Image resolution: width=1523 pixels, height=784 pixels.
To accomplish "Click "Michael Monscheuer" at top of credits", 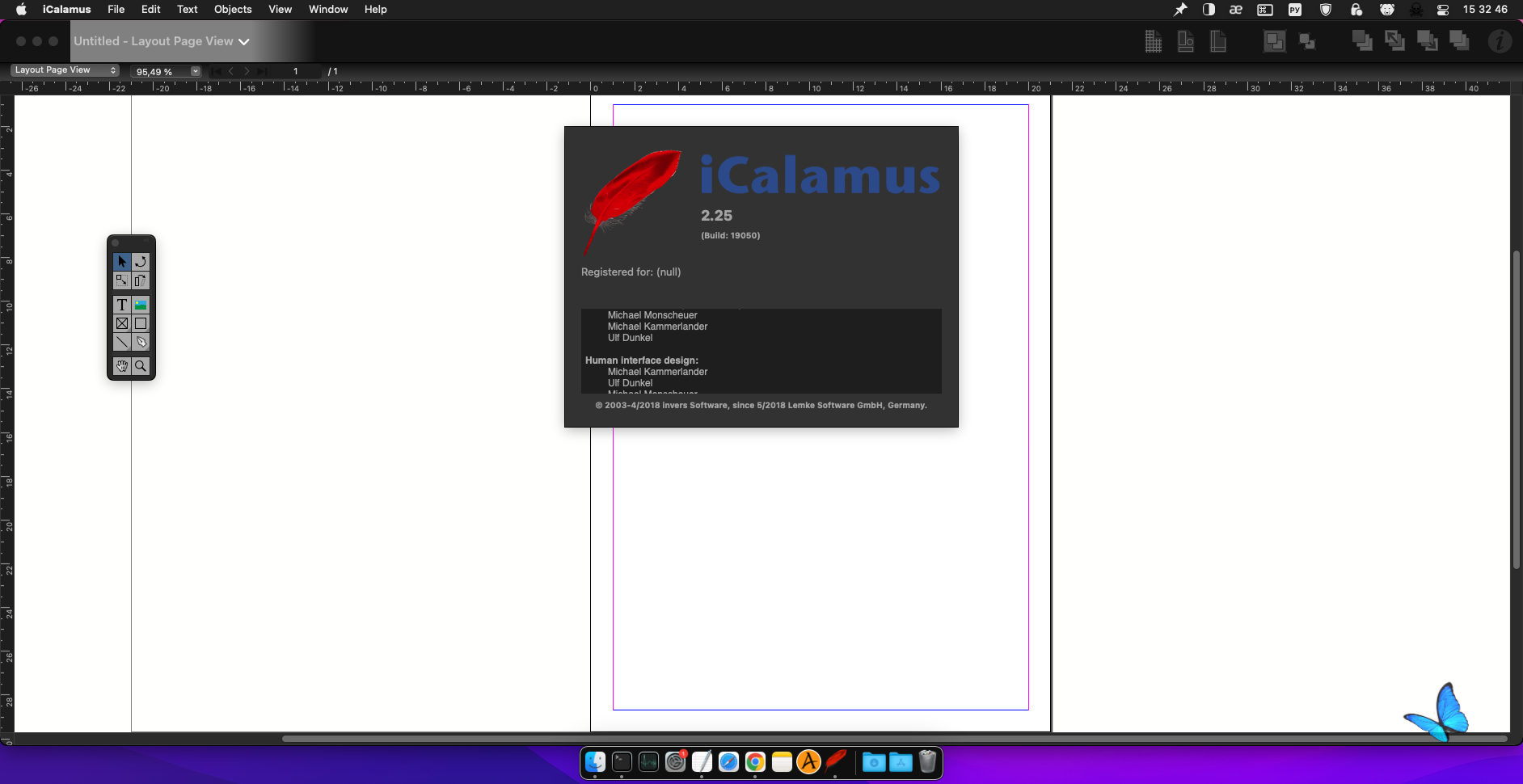I will click(652, 315).
